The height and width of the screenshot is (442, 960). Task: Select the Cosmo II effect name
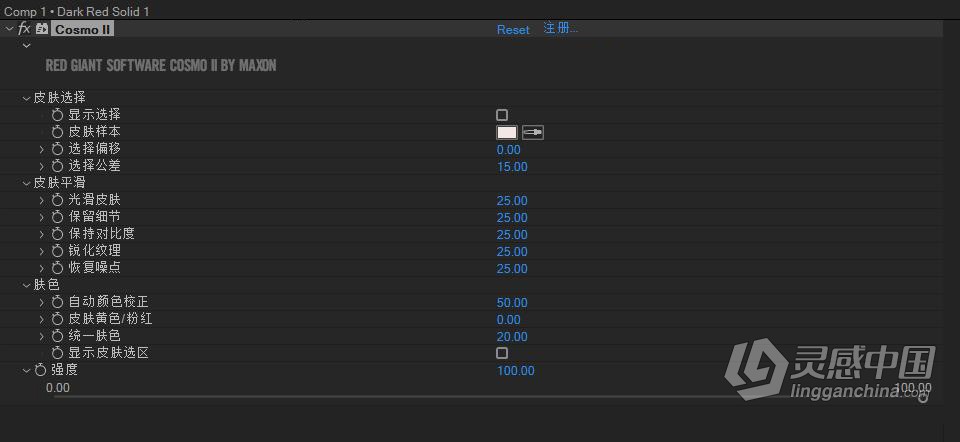click(83, 29)
